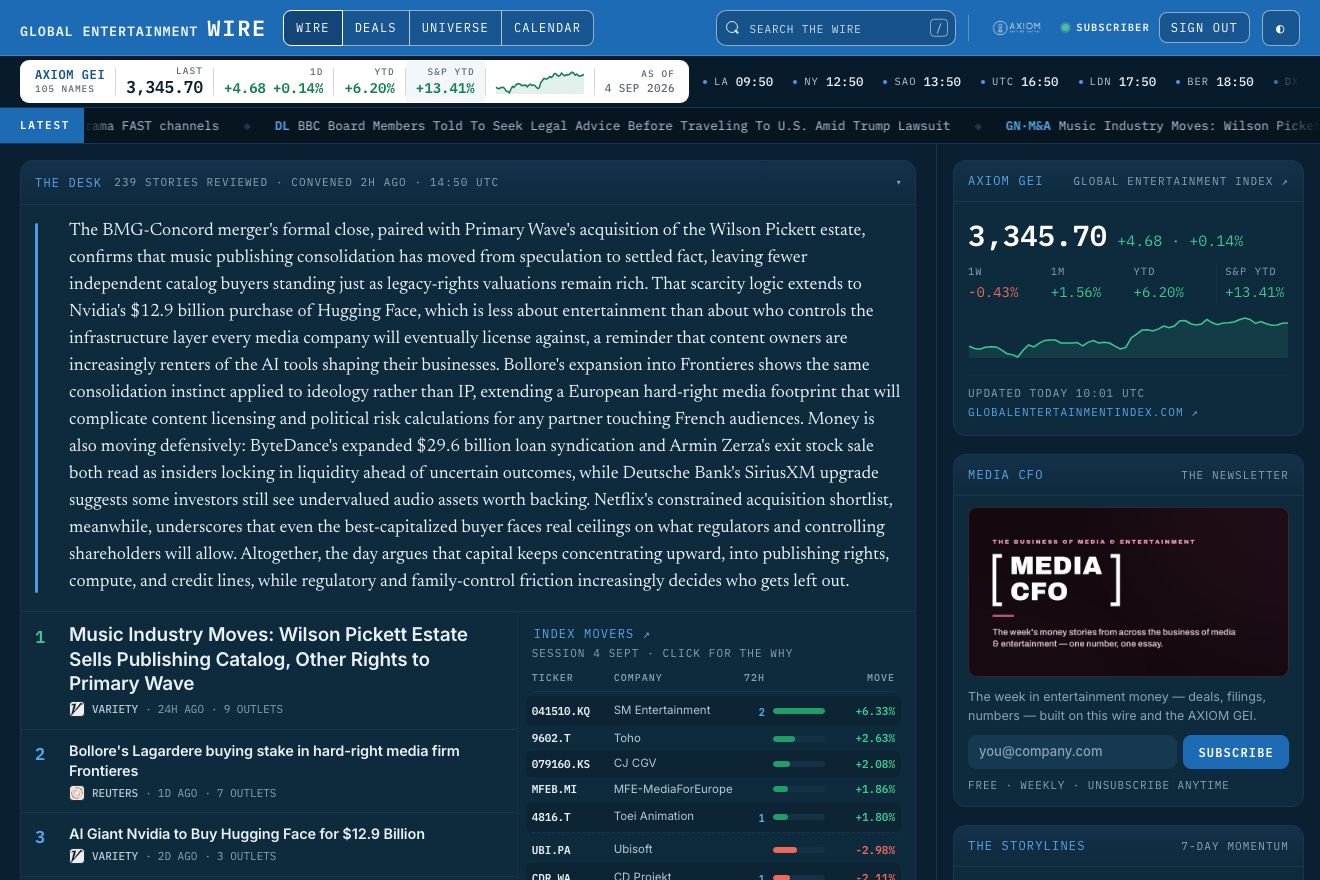Open the Wilson Pickett Estate story headline
1320x880 pixels.
(x=268, y=659)
